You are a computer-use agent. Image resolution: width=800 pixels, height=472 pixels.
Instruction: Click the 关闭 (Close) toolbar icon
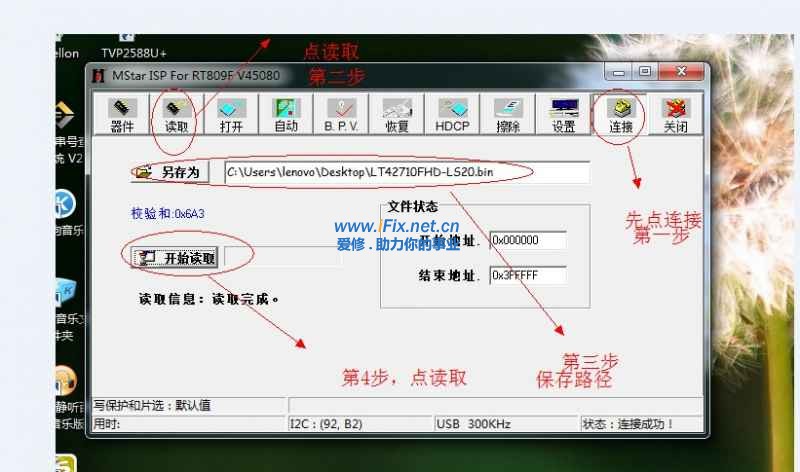(x=675, y=115)
